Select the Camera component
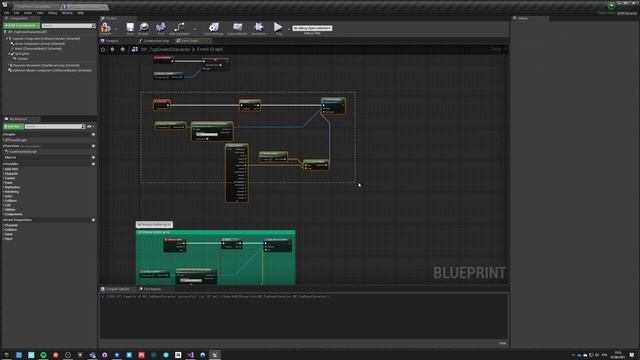The image size is (640, 360). [22, 59]
